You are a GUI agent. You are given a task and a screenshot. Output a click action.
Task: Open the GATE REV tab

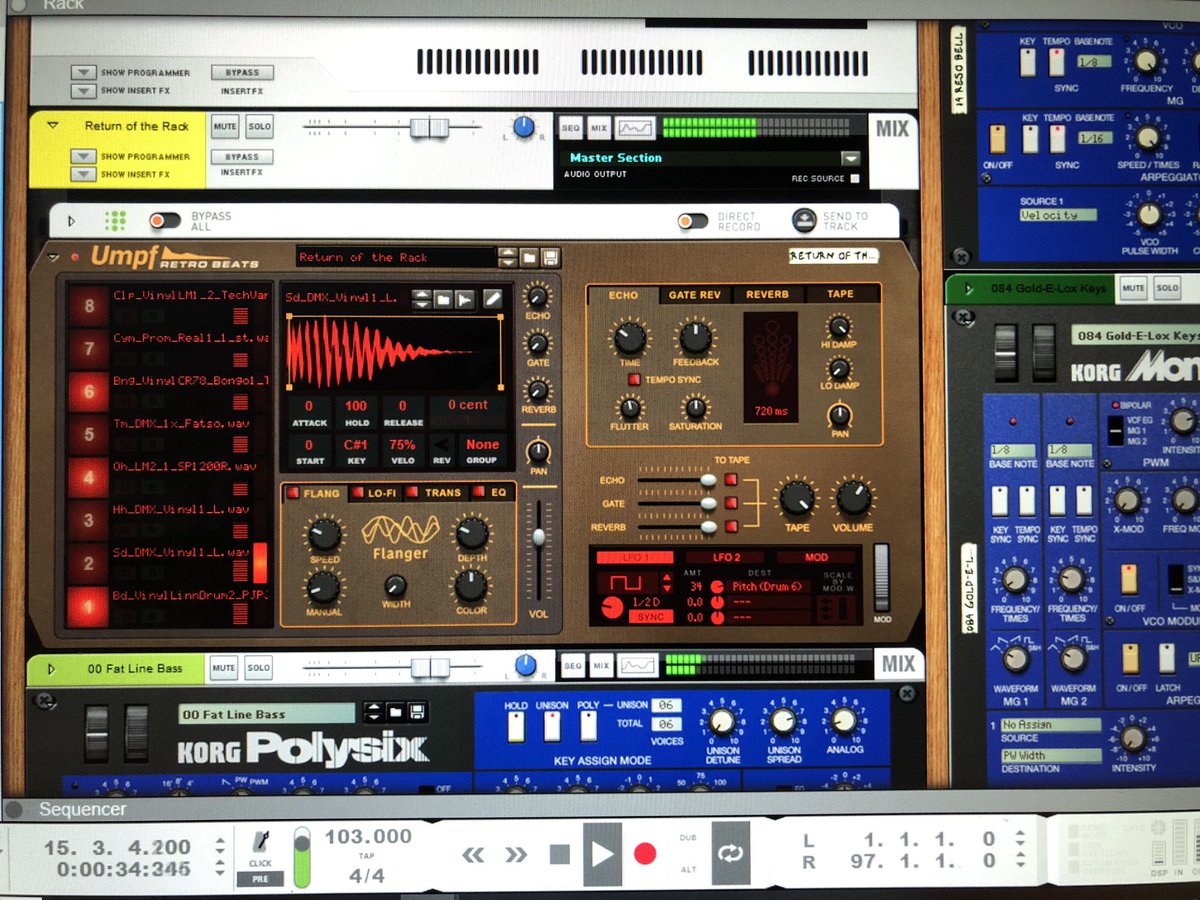[x=694, y=295]
